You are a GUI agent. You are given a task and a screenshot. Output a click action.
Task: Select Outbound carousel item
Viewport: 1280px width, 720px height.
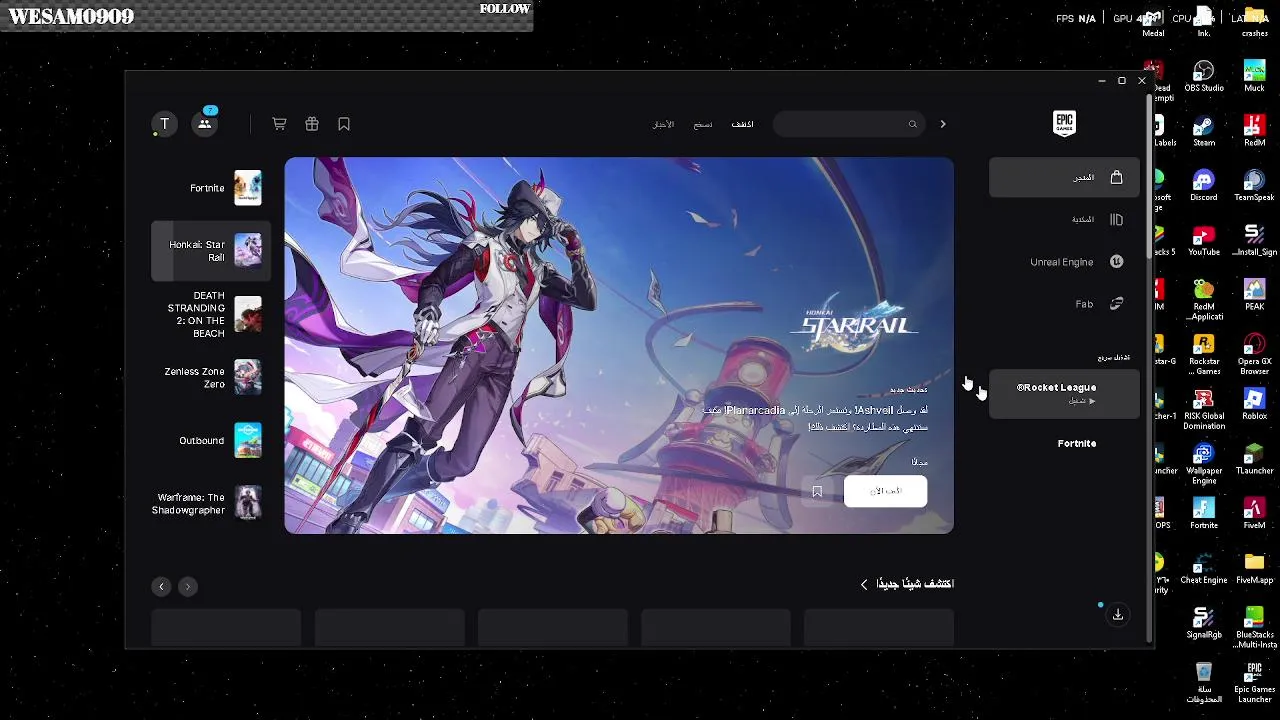(x=211, y=441)
